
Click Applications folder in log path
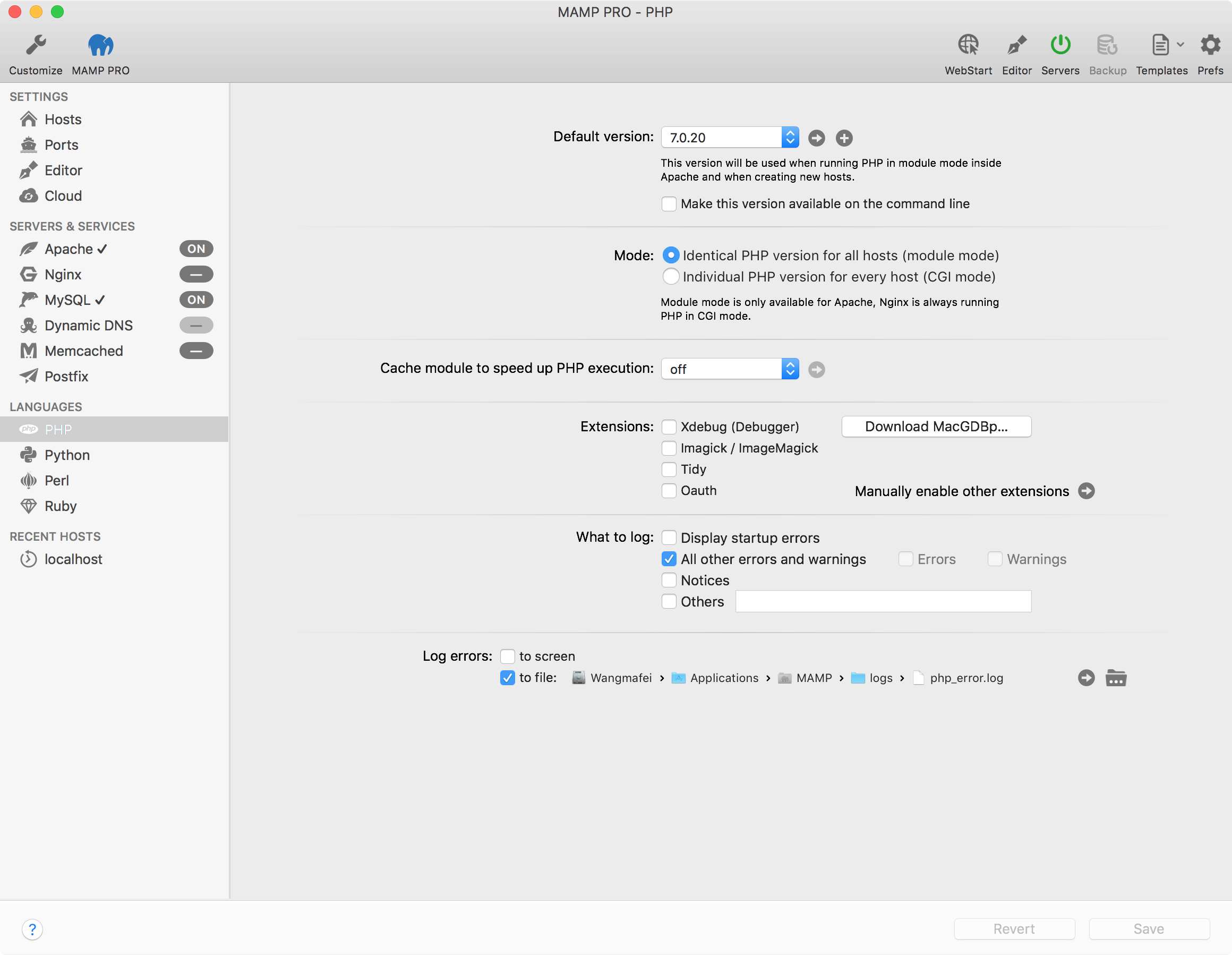[715, 677]
